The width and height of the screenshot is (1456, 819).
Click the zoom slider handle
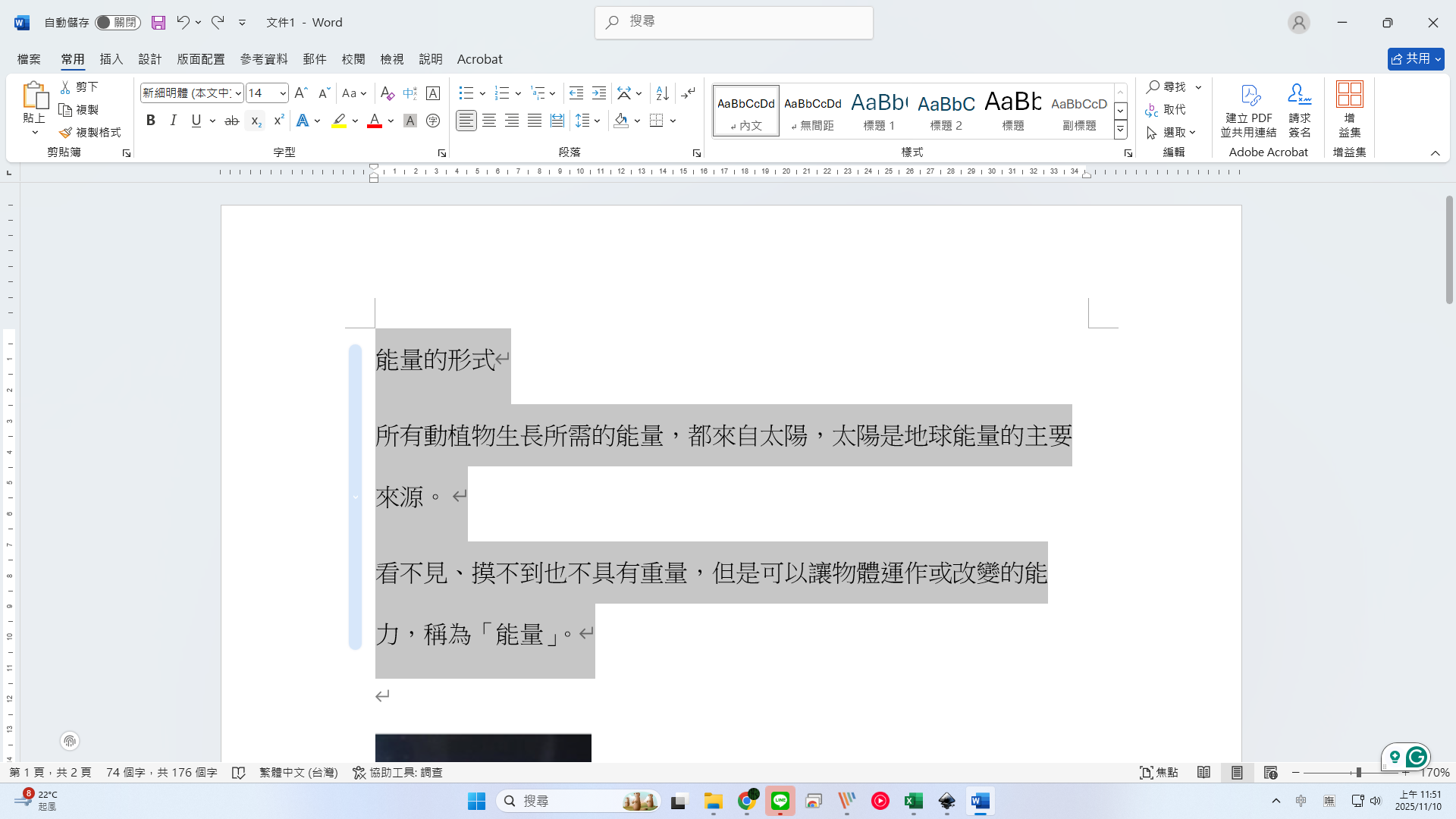tap(1358, 772)
